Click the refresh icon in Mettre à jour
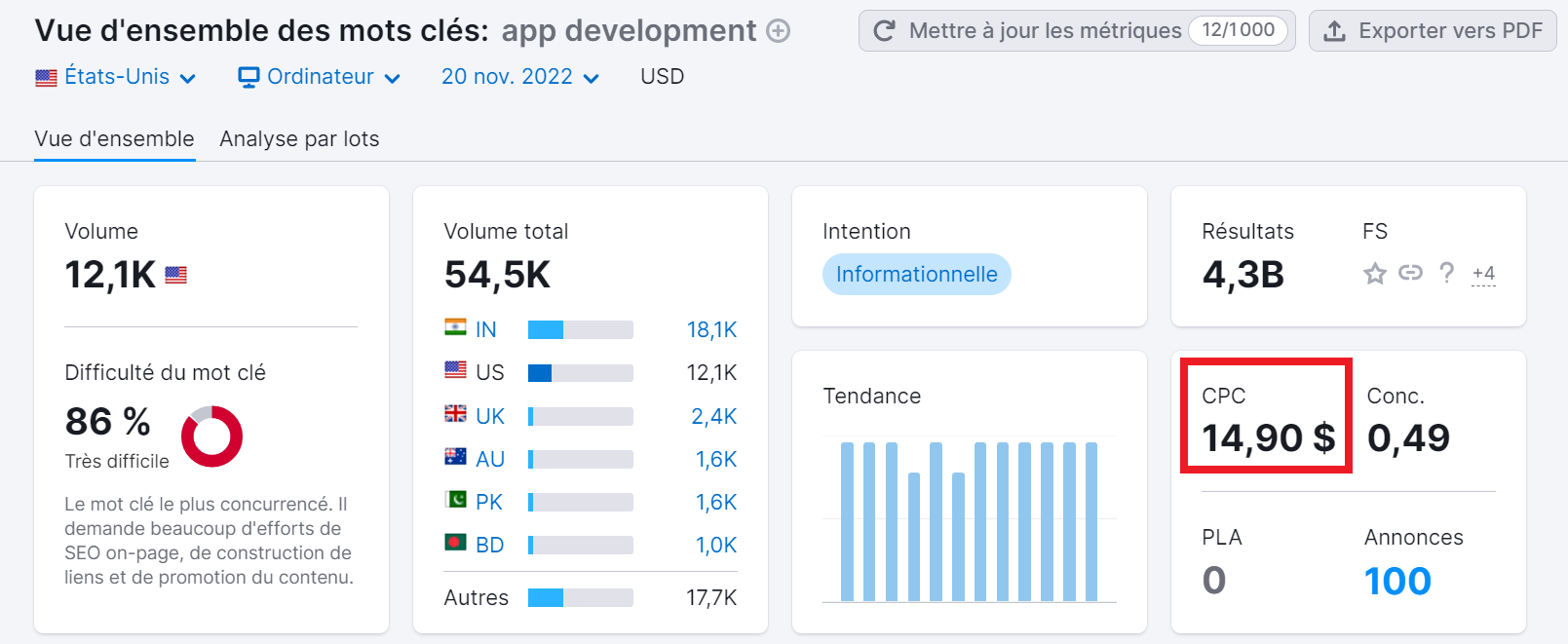The width and height of the screenshot is (1568, 644). coord(884,31)
